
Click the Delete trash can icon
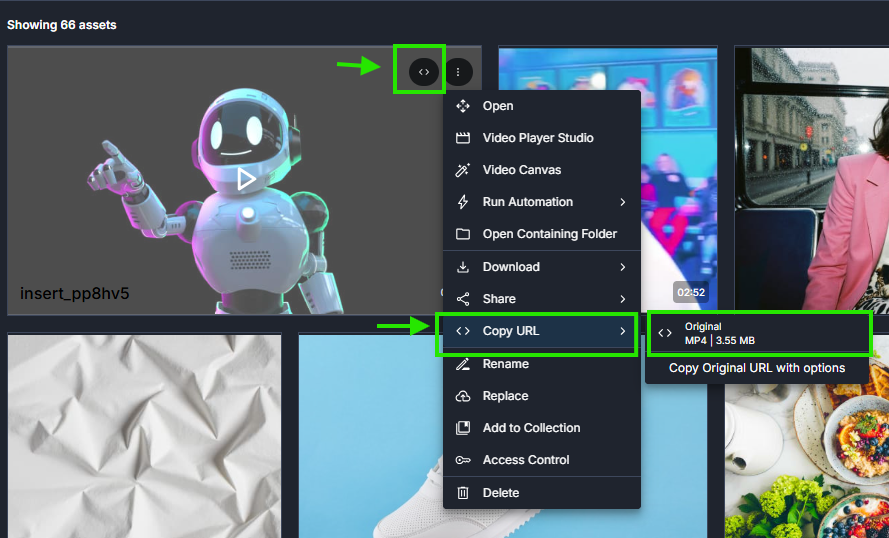point(463,493)
